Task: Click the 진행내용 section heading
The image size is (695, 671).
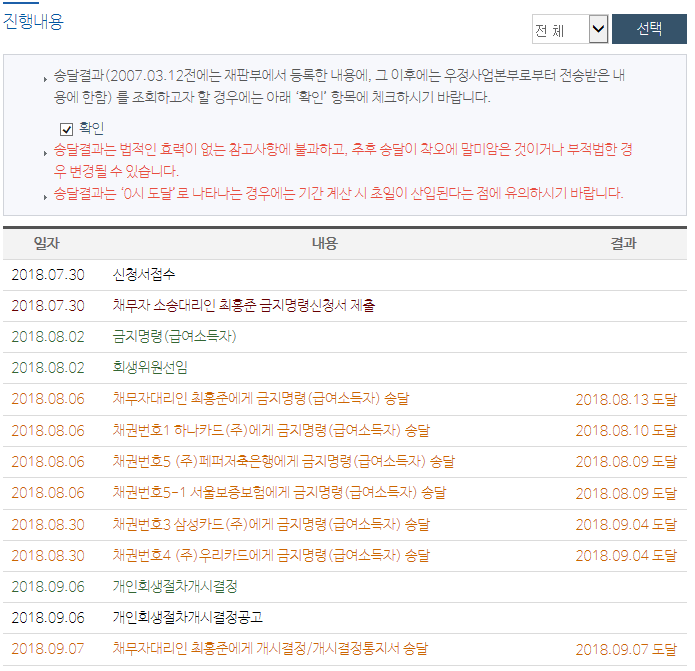Action: 33,21
